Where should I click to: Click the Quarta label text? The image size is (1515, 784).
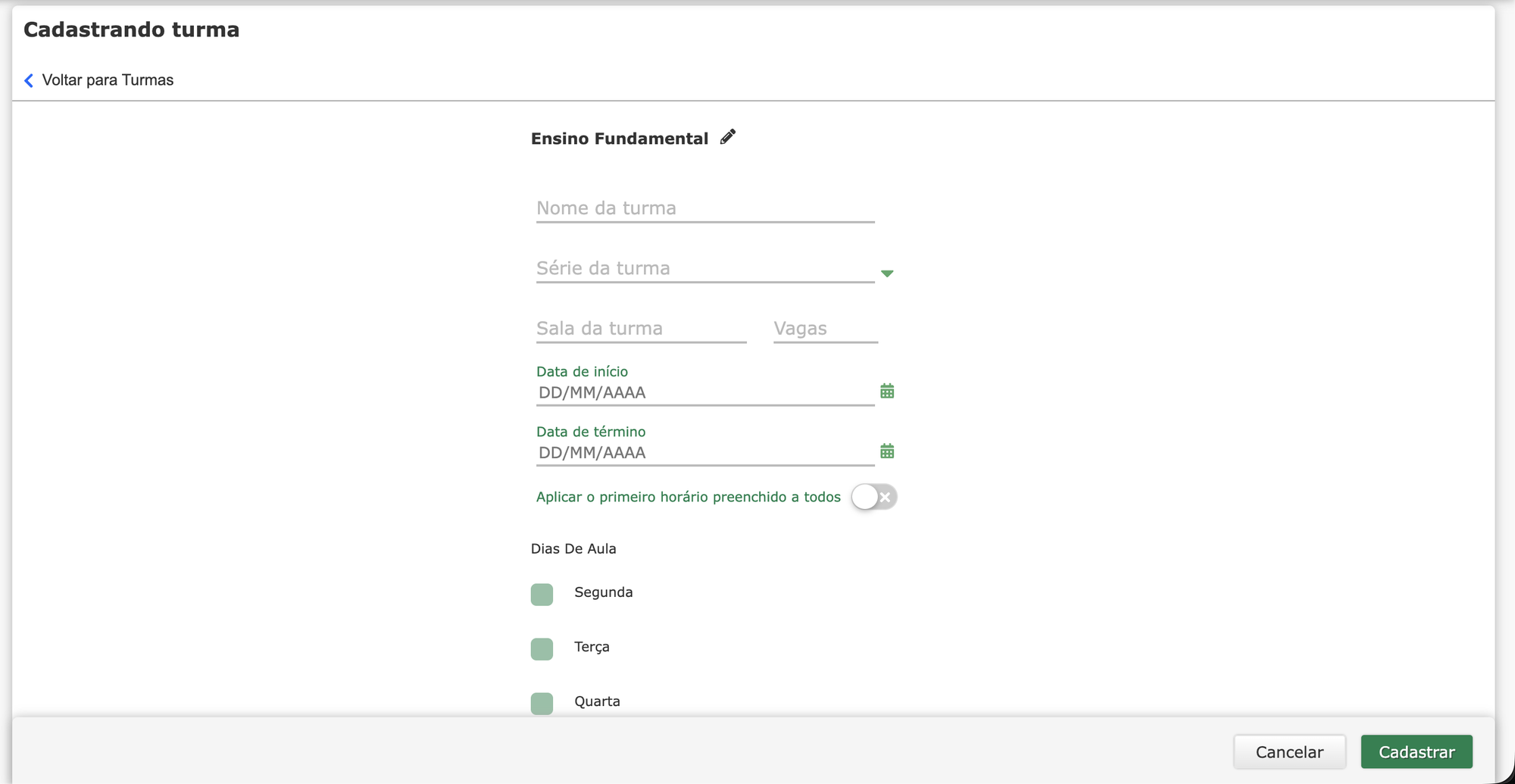(597, 701)
